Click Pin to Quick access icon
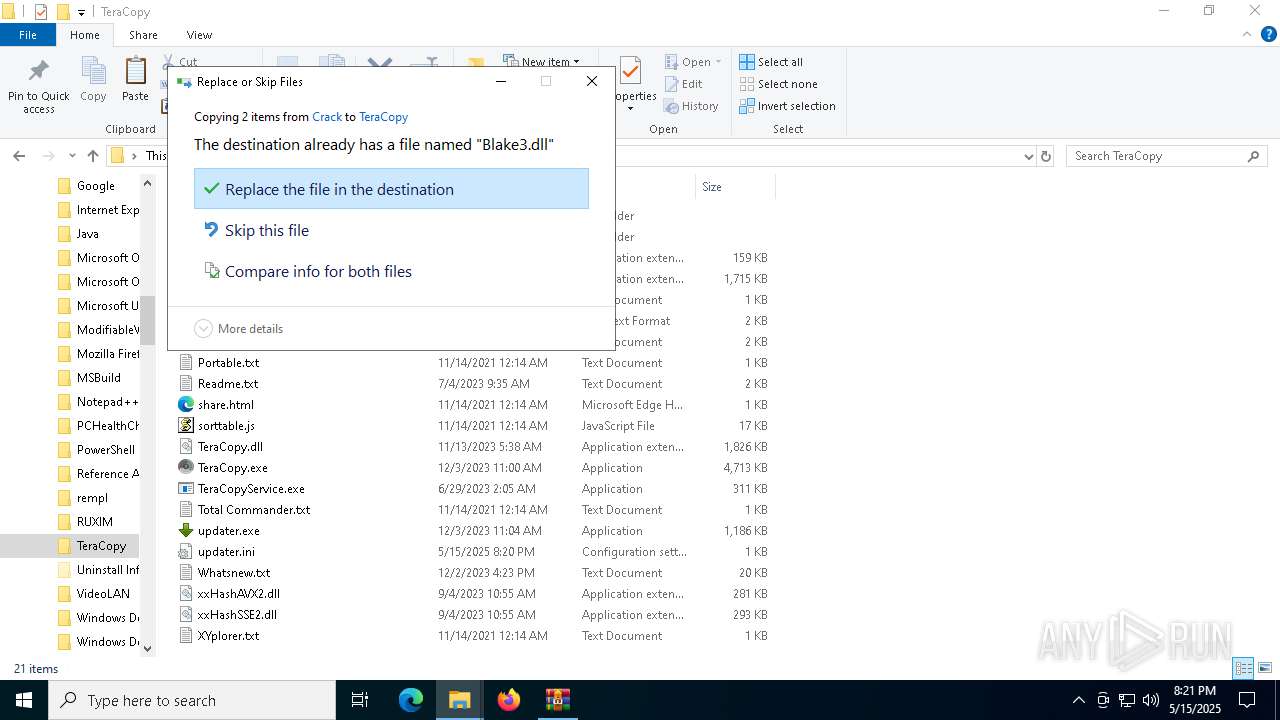 (39, 71)
